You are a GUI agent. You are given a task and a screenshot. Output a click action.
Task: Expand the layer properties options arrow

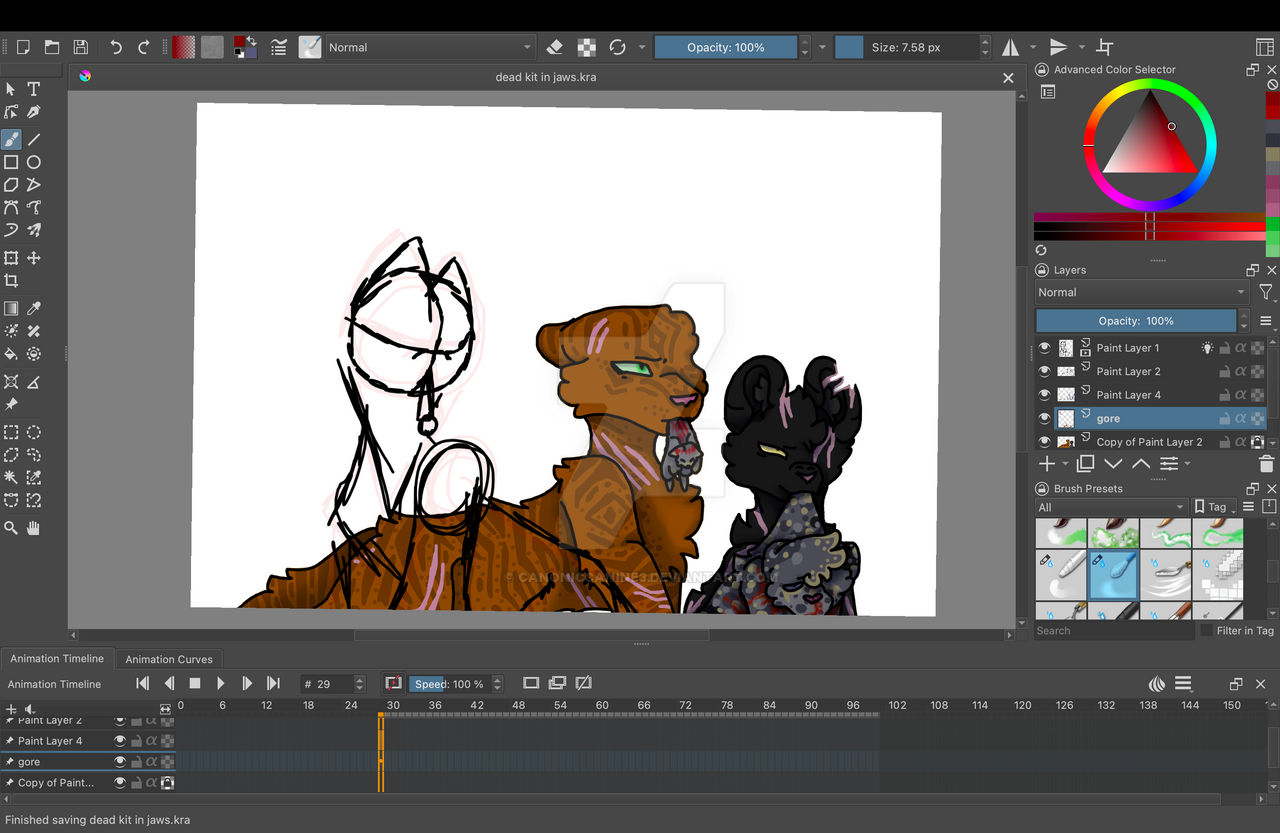click(1187, 464)
